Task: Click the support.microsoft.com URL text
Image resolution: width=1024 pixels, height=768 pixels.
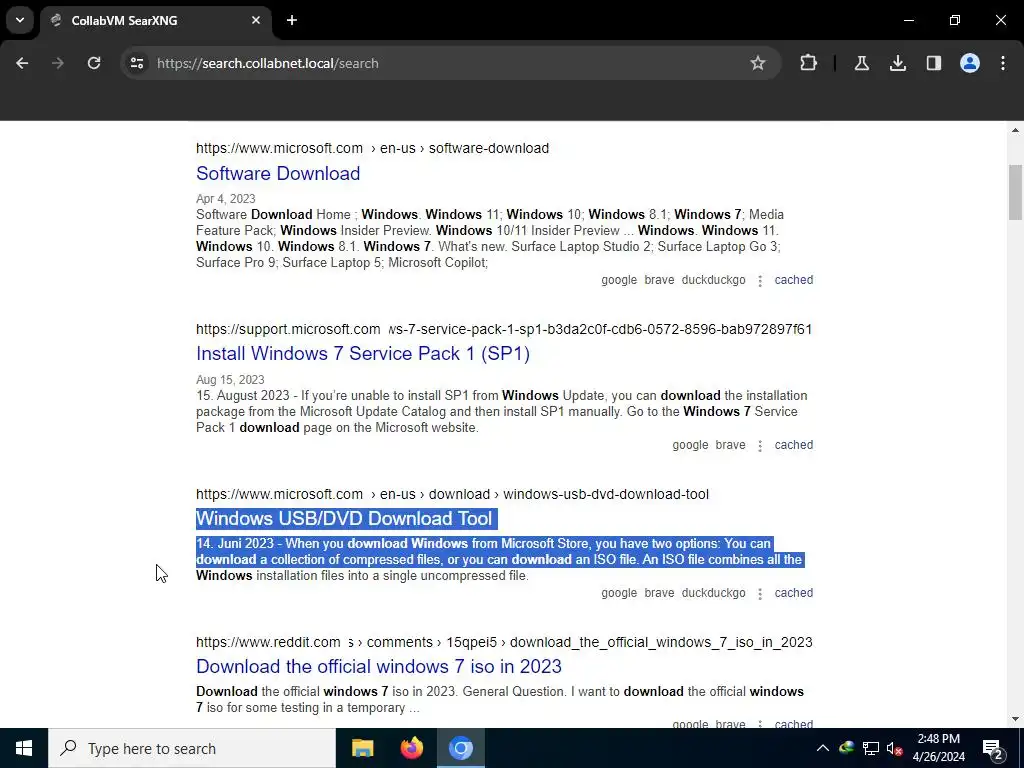Action: (x=504, y=329)
